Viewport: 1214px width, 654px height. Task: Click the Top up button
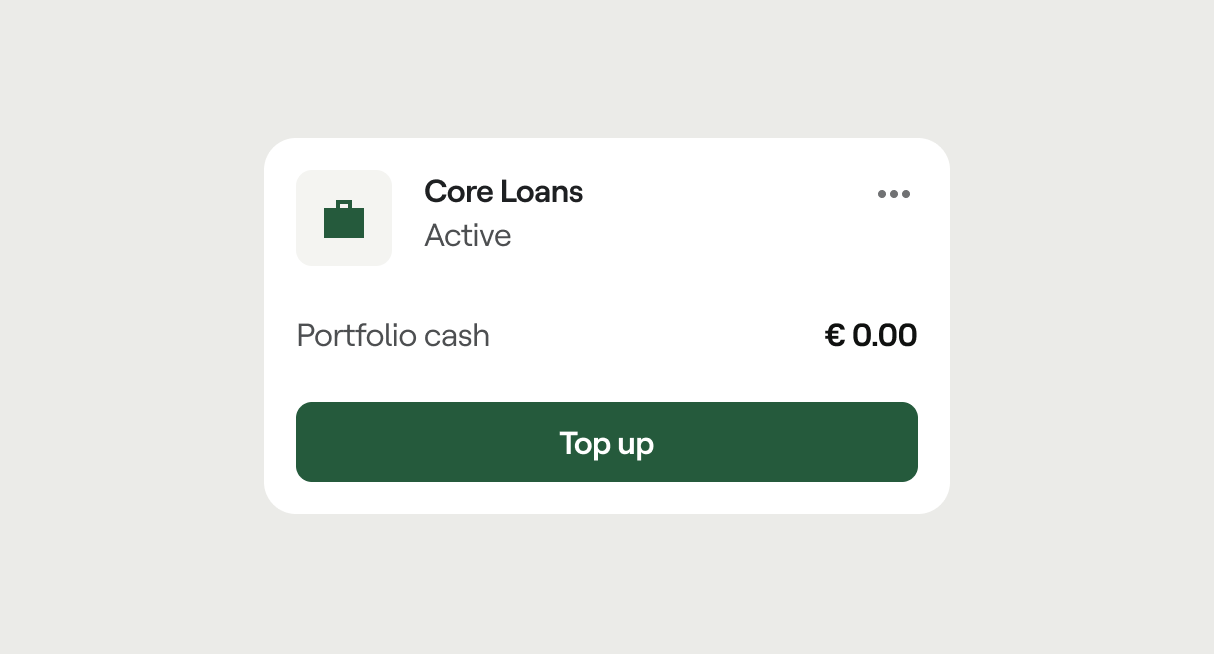607,442
